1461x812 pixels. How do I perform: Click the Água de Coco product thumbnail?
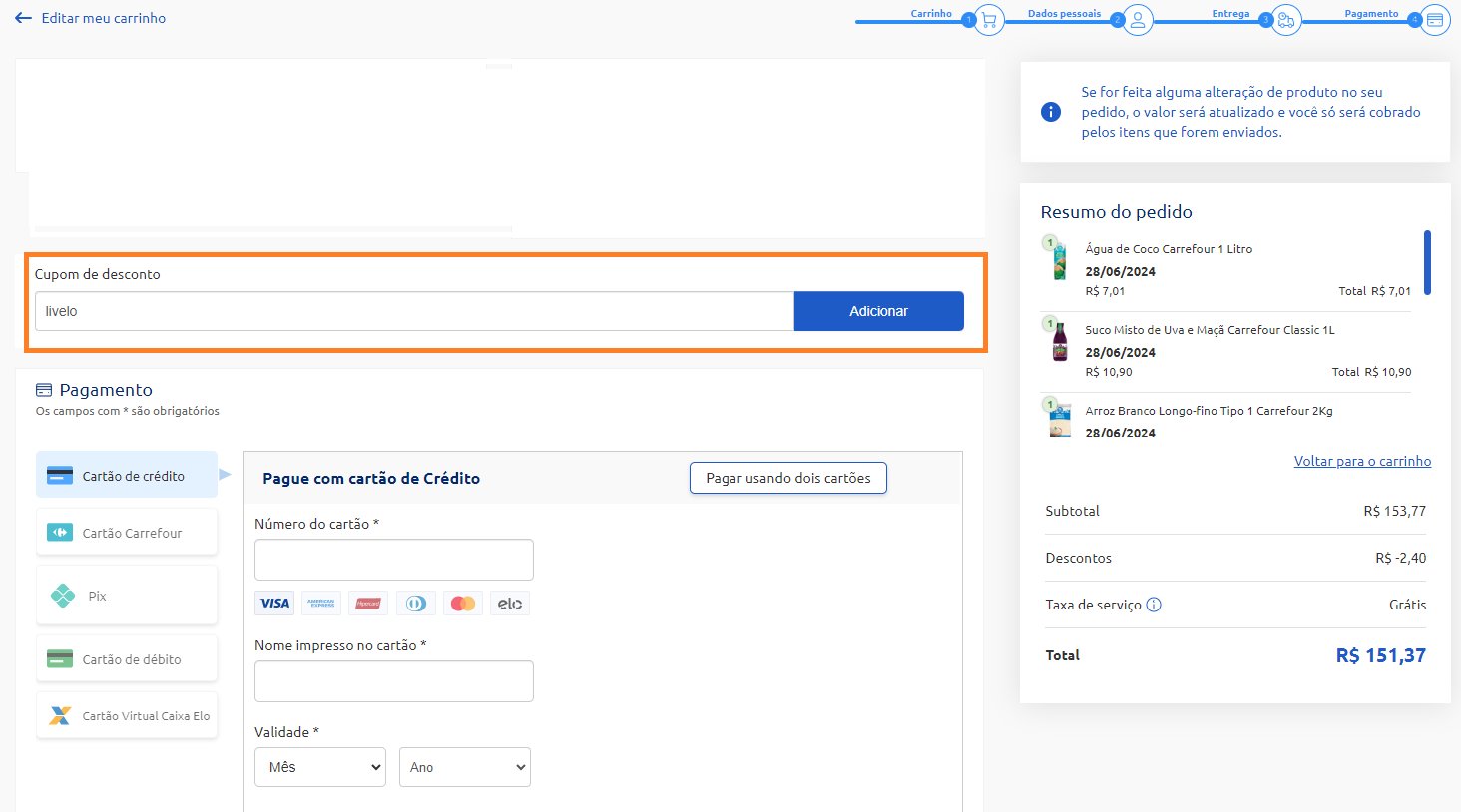1059,260
